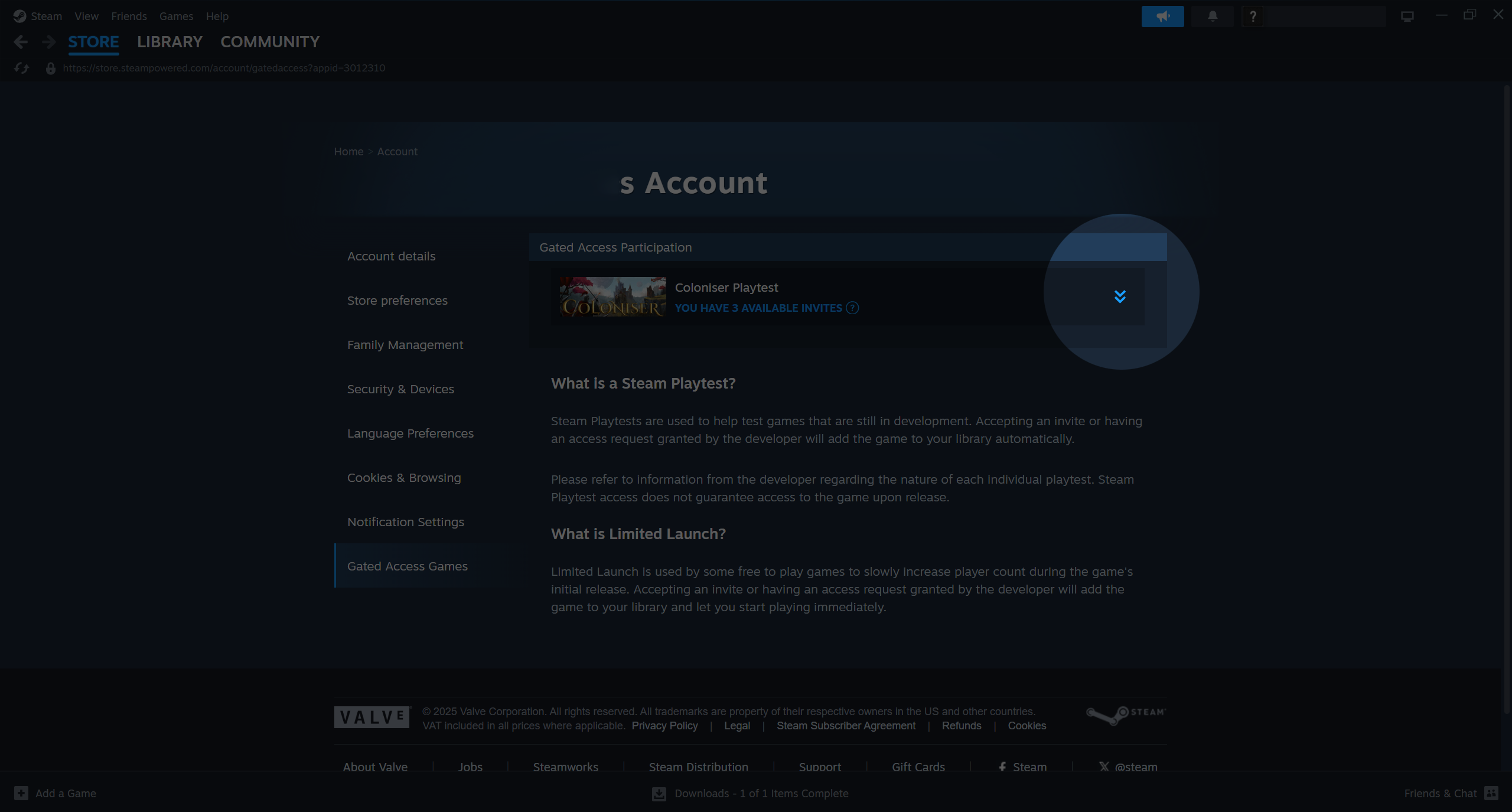
Task: Open the Family Management section
Action: coord(405,345)
